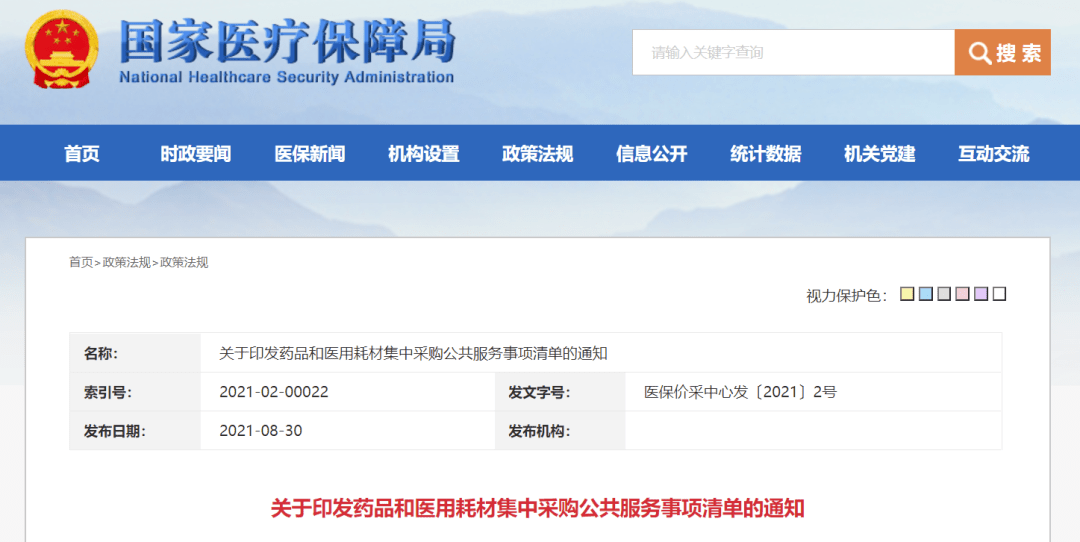Select the blue eye-protection color swatch

[926, 294]
